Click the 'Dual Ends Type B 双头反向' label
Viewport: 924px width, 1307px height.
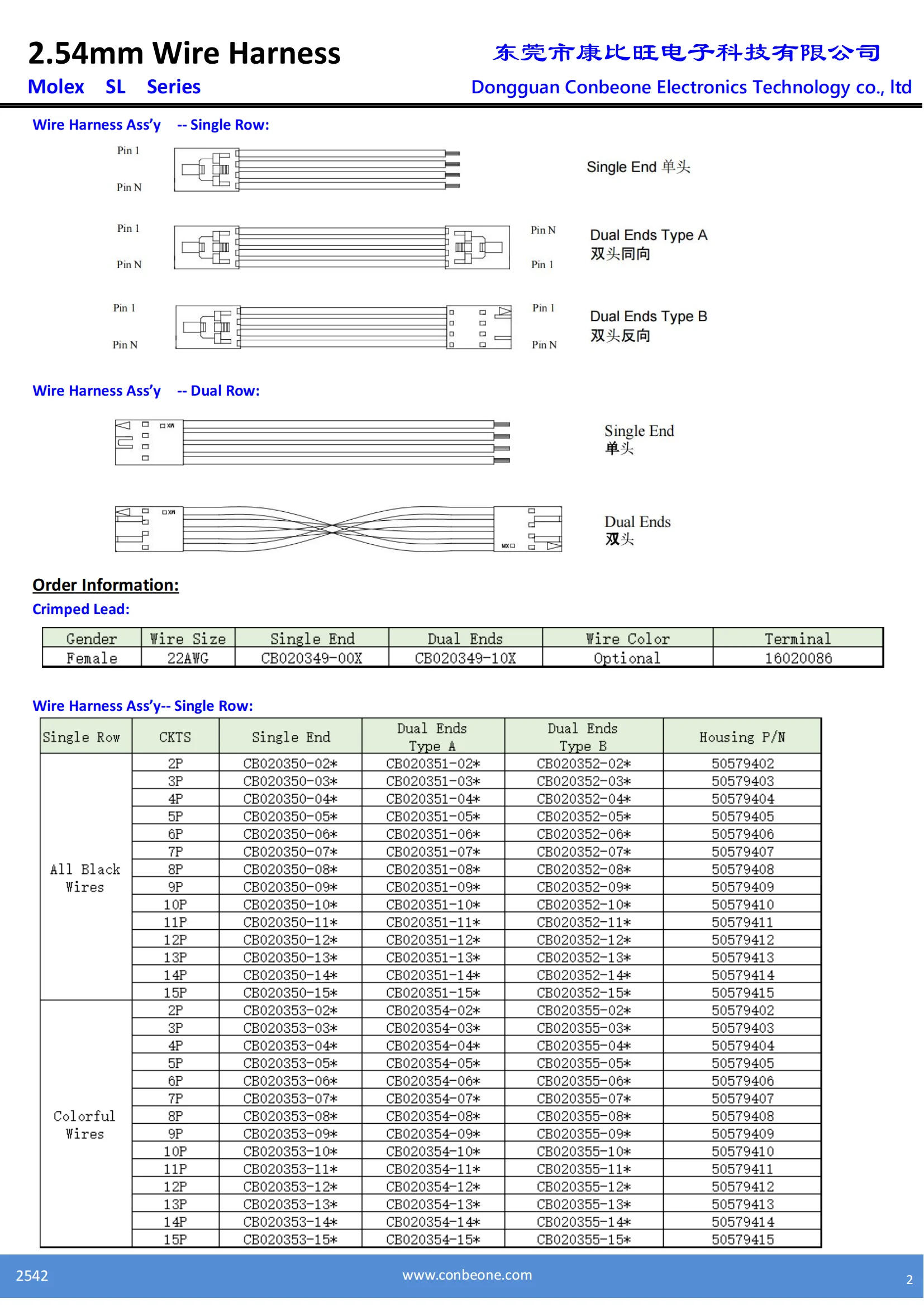tap(649, 326)
